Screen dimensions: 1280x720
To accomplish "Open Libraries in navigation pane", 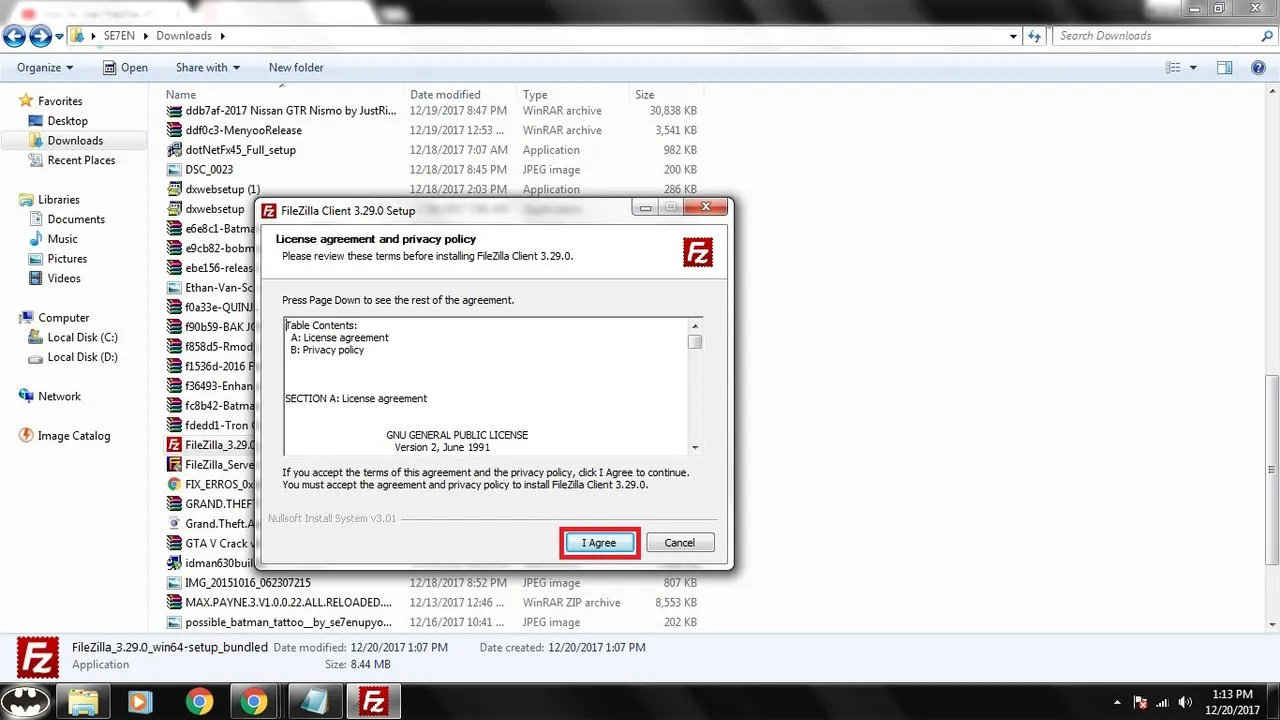I will point(58,200).
